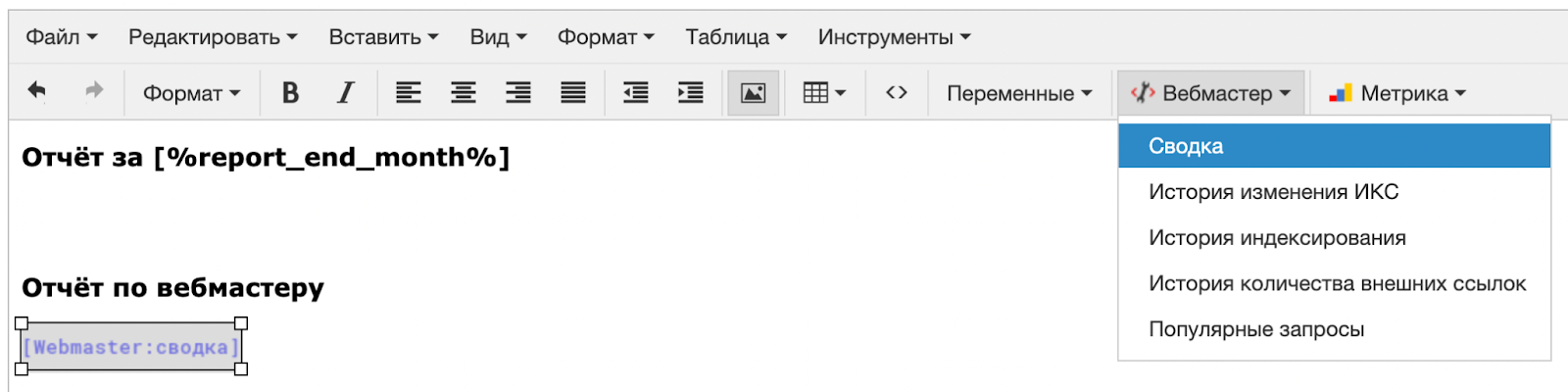Open the Редактировать menu
This screenshot has height=392, width=1568.
(x=213, y=37)
